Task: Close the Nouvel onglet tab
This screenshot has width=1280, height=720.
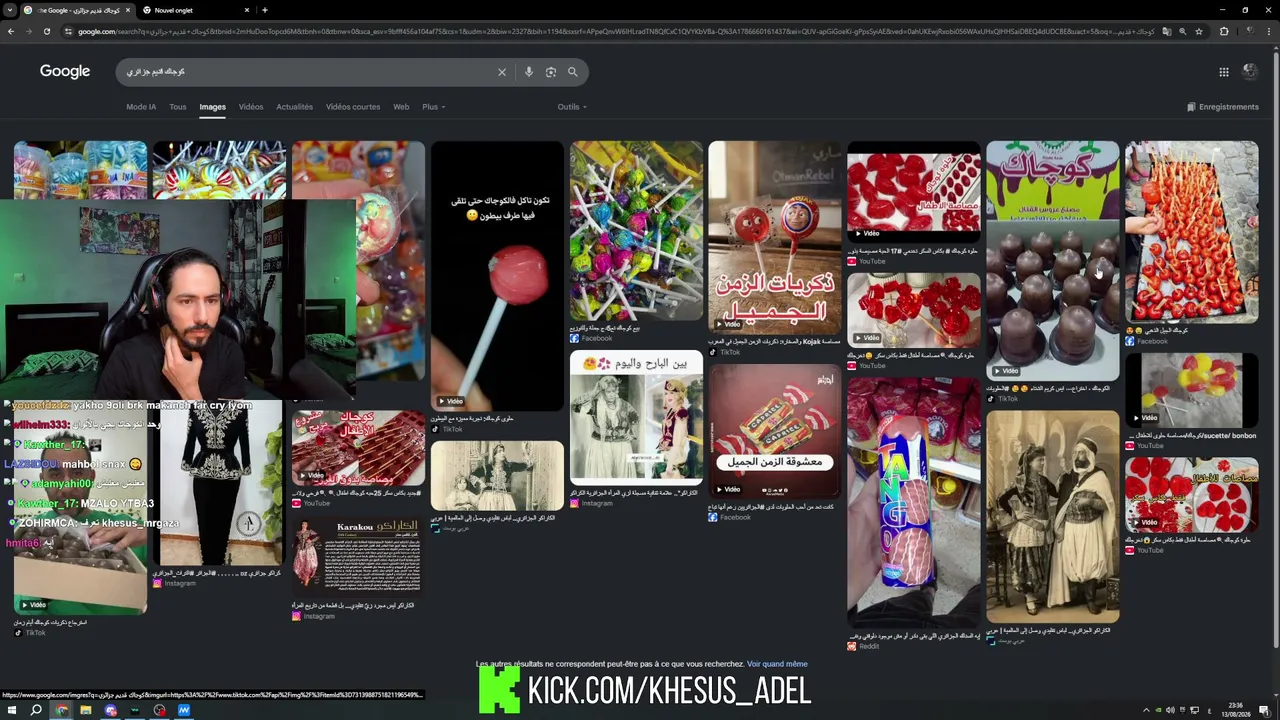Action: pyautogui.click(x=247, y=10)
